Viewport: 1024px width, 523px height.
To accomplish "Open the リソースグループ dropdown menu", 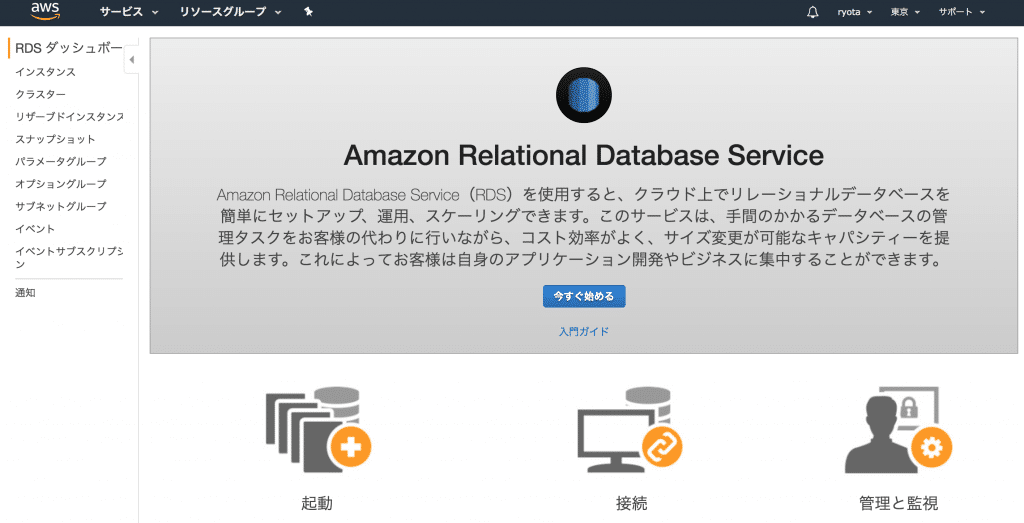I will tap(231, 12).
